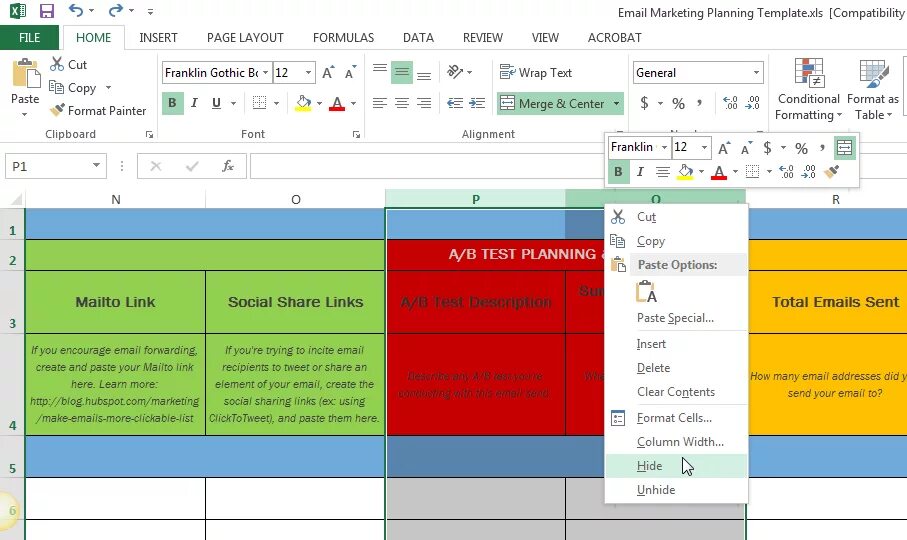The height and width of the screenshot is (540, 907).
Task: Apply Percent Style in the ribbon
Action: tap(679, 103)
